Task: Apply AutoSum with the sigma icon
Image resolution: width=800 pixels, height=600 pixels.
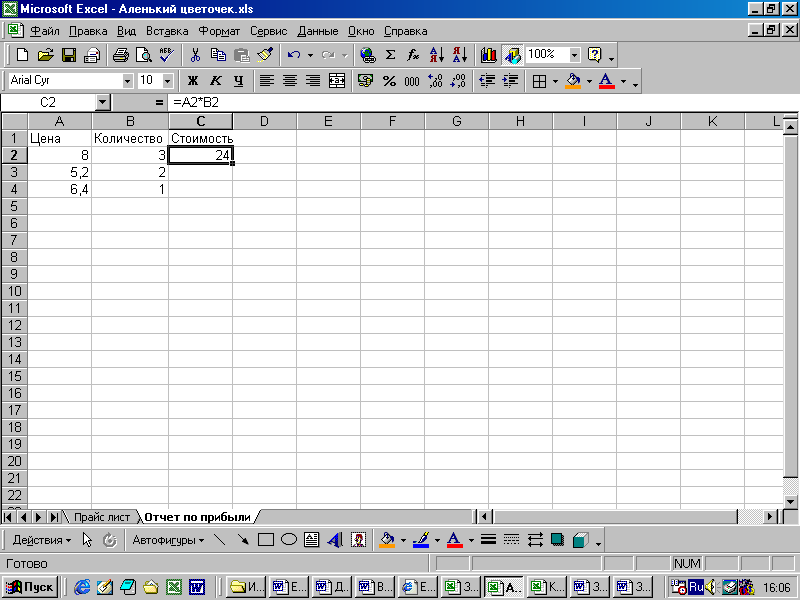Action: [390, 55]
